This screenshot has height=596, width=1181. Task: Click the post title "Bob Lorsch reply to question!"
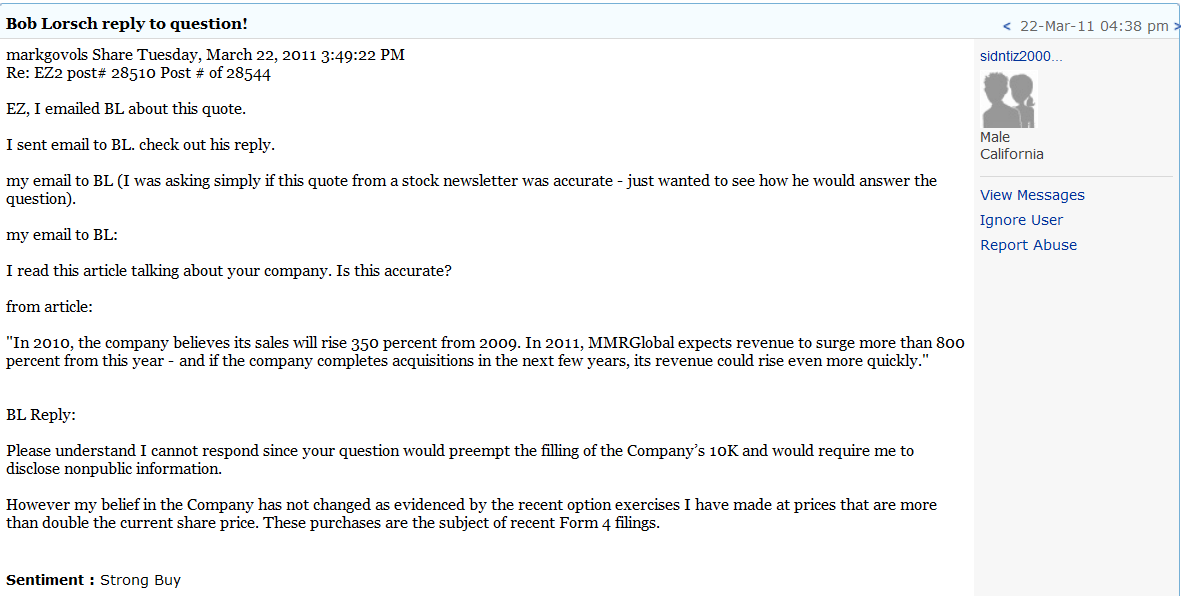127,23
